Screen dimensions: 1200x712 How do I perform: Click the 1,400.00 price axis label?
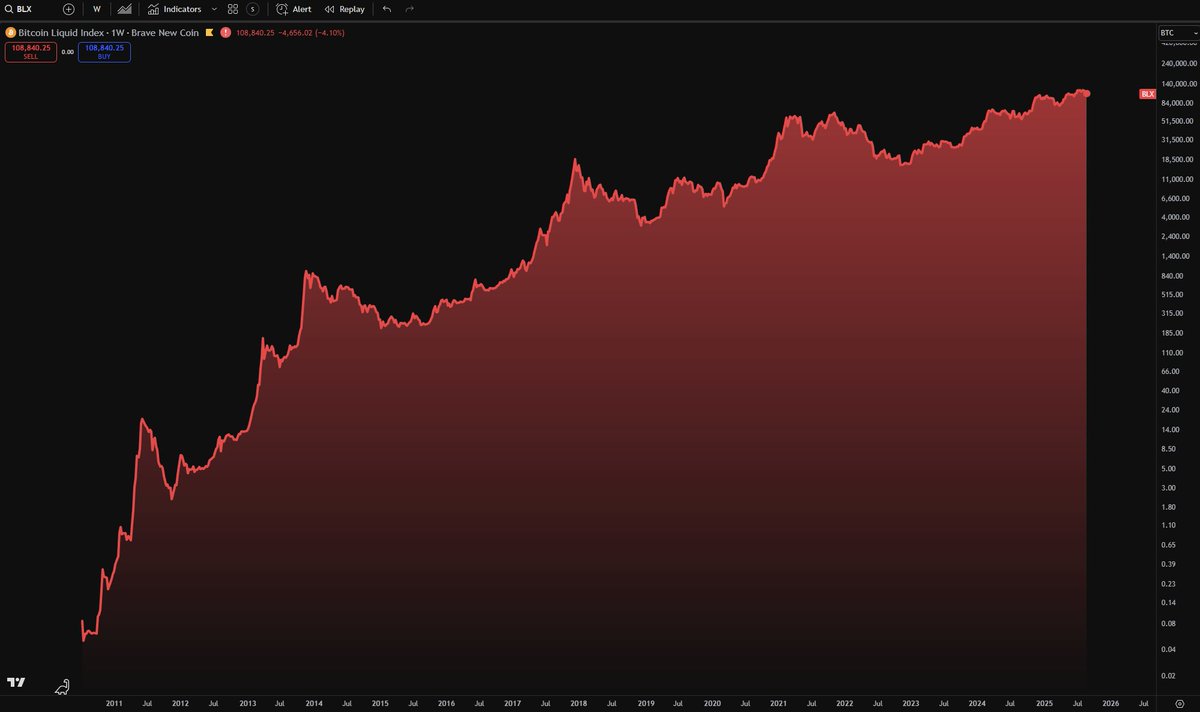click(x=1177, y=256)
